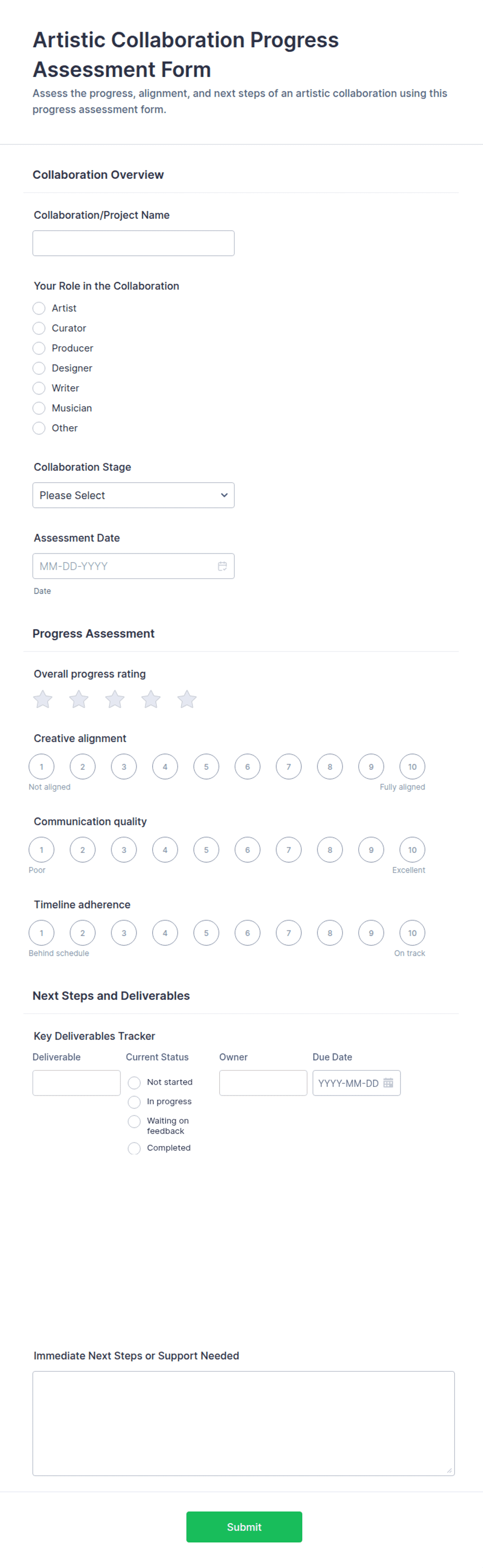This screenshot has height=1568, width=483.
Task: Click the Owner input field
Action: 263,1083
